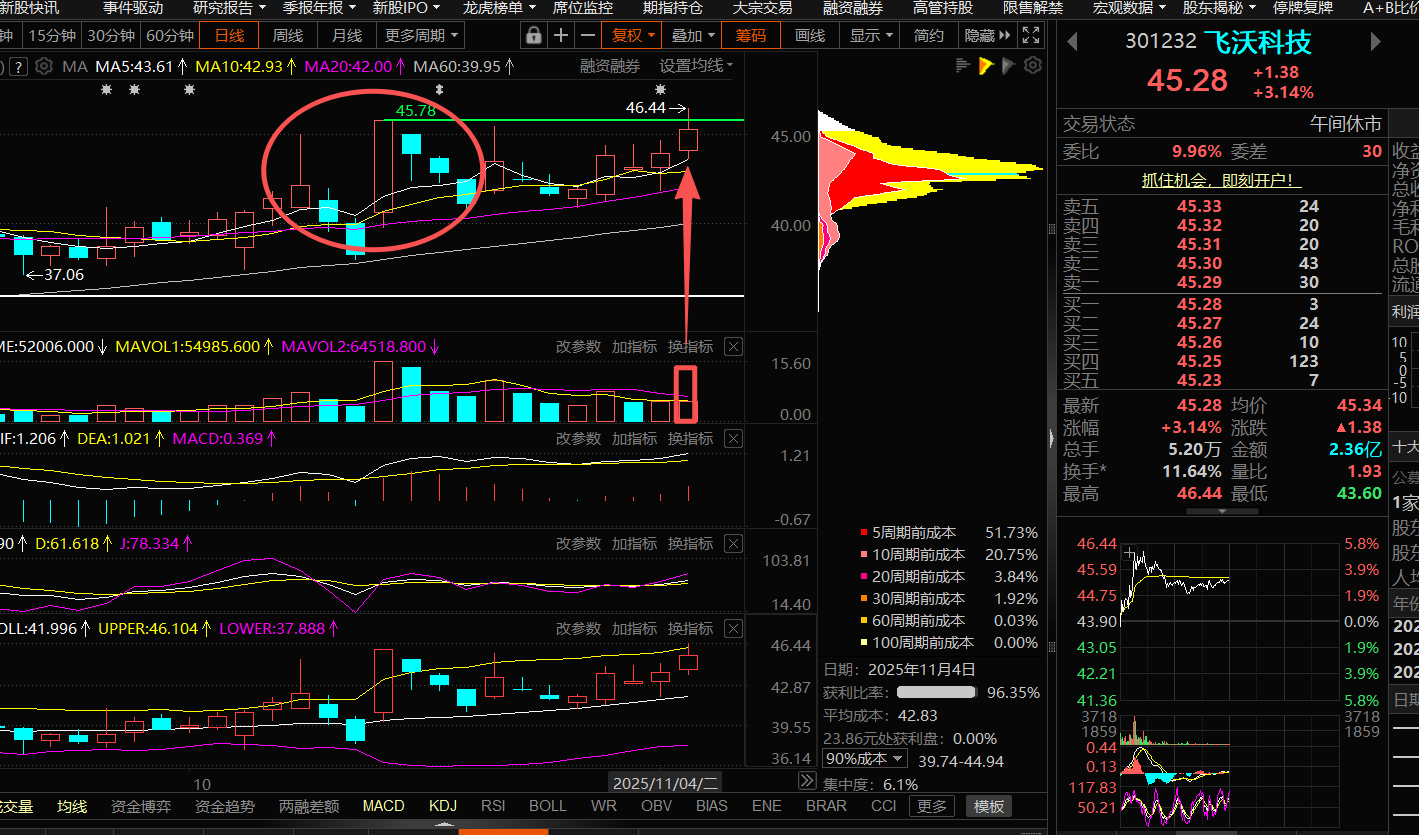Expand the 新股IPO menu
This screenshot has width=1419, height=835.
pos(408,8)
